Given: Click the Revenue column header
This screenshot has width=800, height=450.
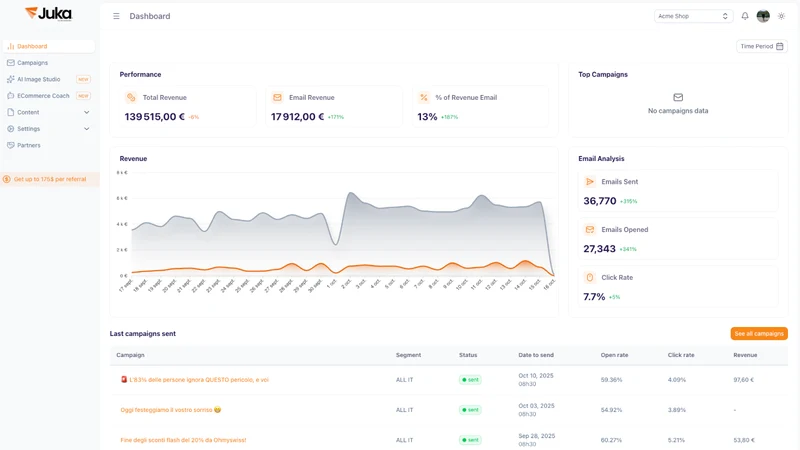Looking at the screenshot, I should [x=745, y=355].
